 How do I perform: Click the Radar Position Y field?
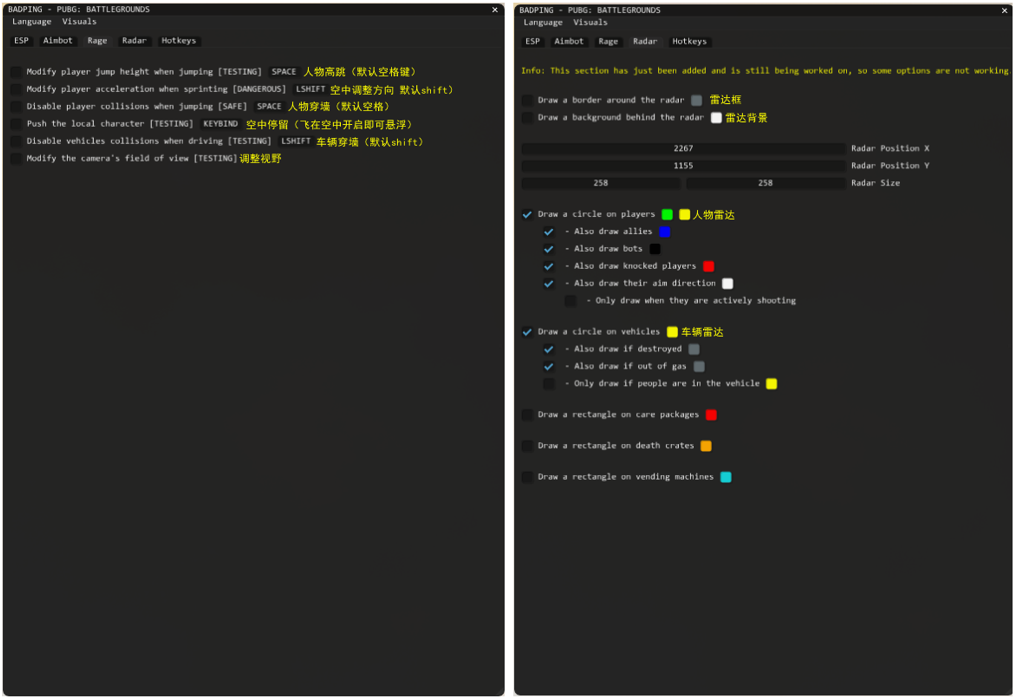pos(684,166)
